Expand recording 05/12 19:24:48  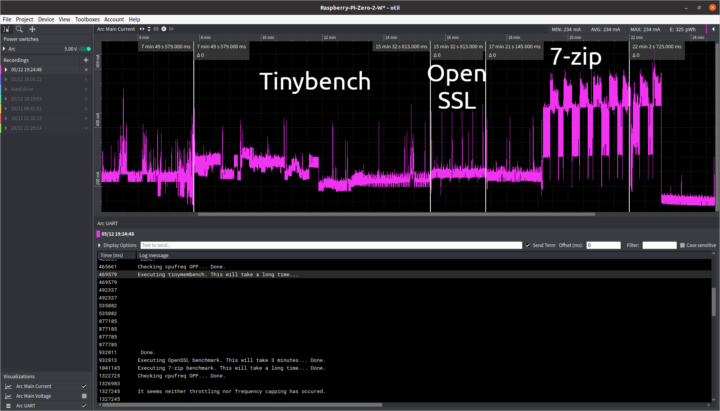tap(6, 70)
